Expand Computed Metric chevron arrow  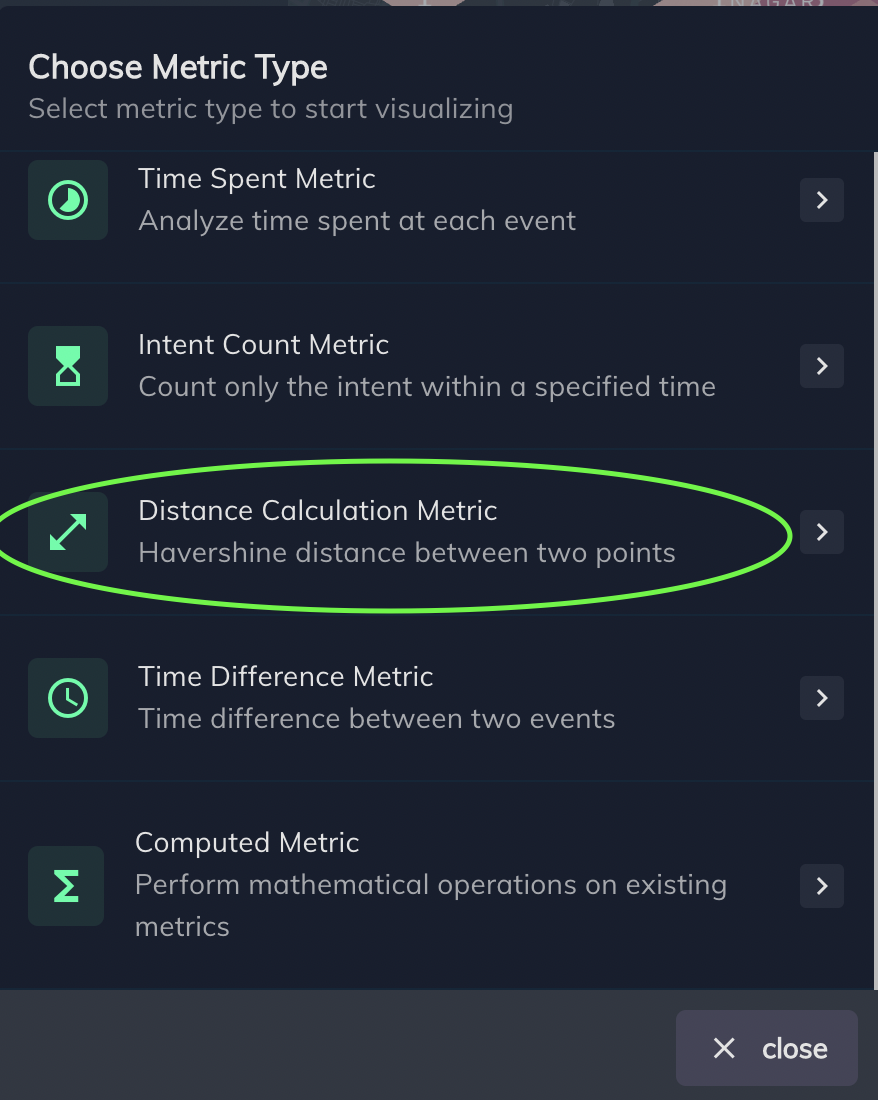click(822, 885)
